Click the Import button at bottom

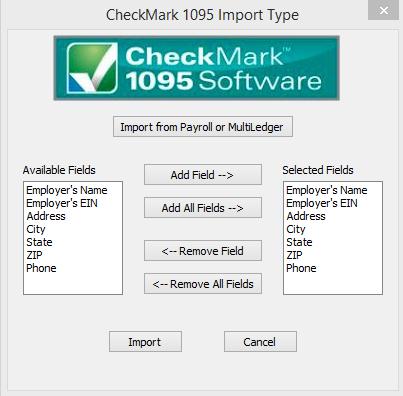[x=145, y=342]
